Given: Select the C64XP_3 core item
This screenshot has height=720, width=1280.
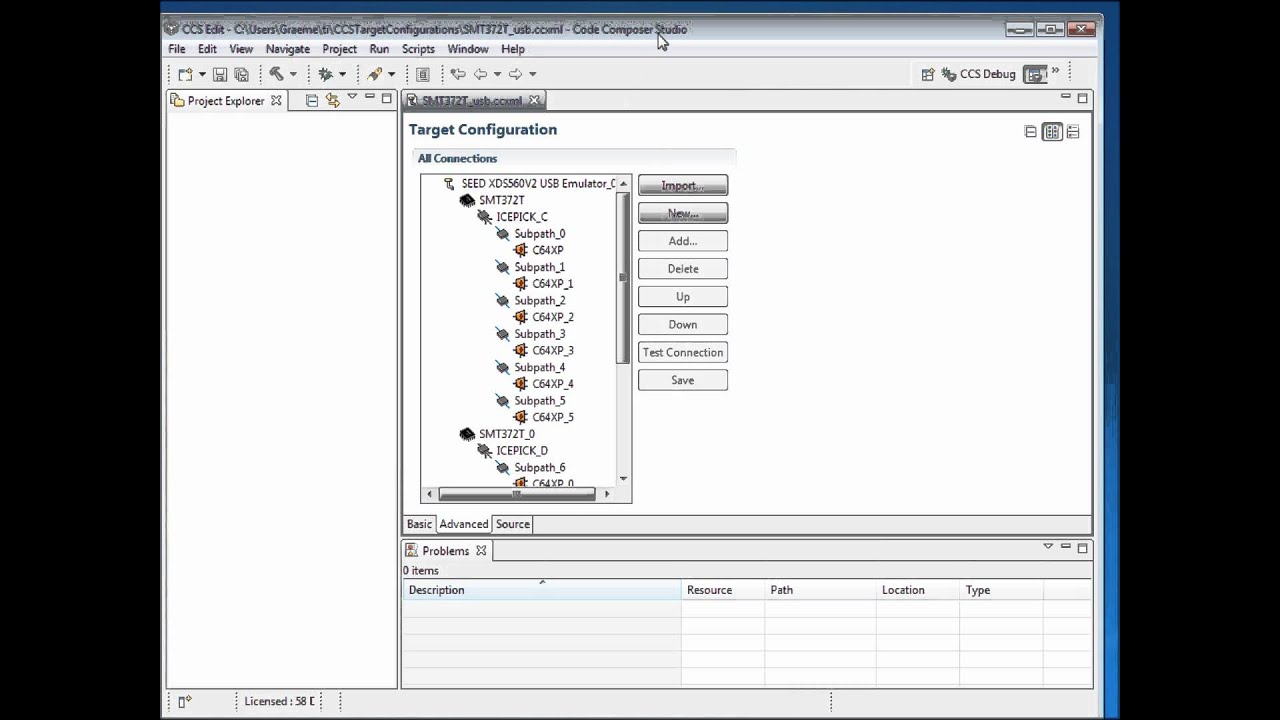Looking at the screenshot, I should click(x=552, y=351).
